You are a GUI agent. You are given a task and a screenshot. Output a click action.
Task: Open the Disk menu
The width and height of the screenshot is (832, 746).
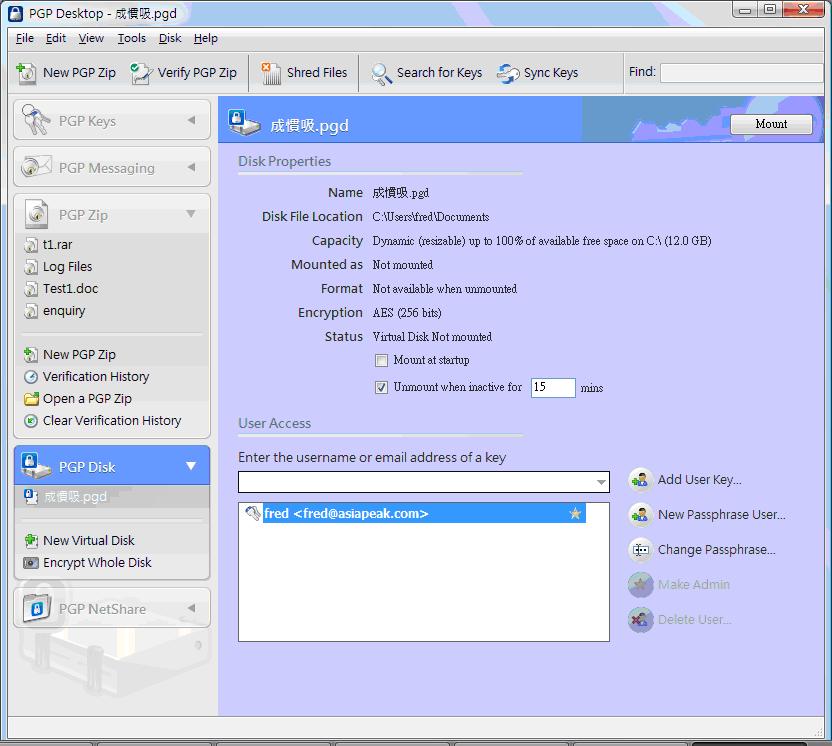pyautogui.click(x=170, y=38)
